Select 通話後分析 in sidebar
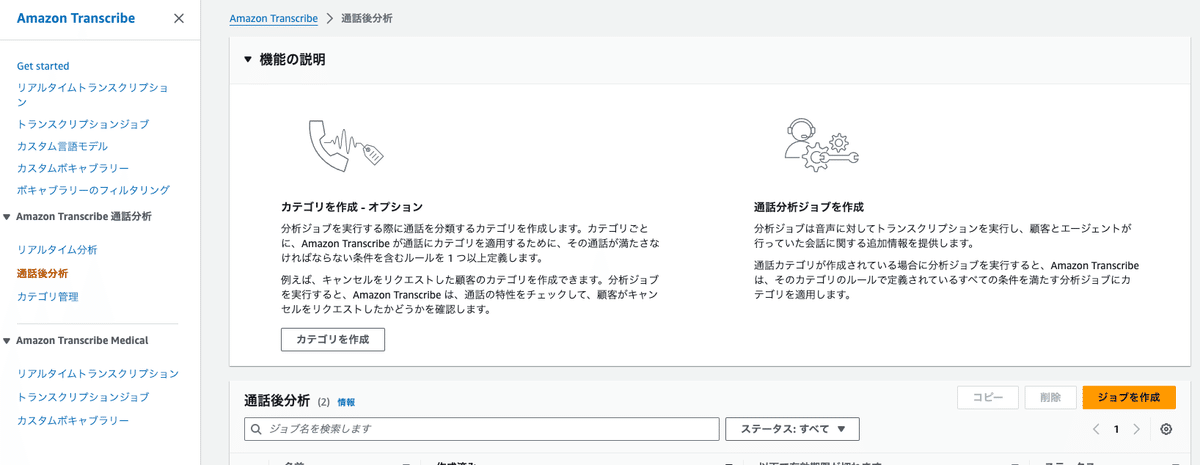This screenshot has width=1200, height=465. pos(42,273)
